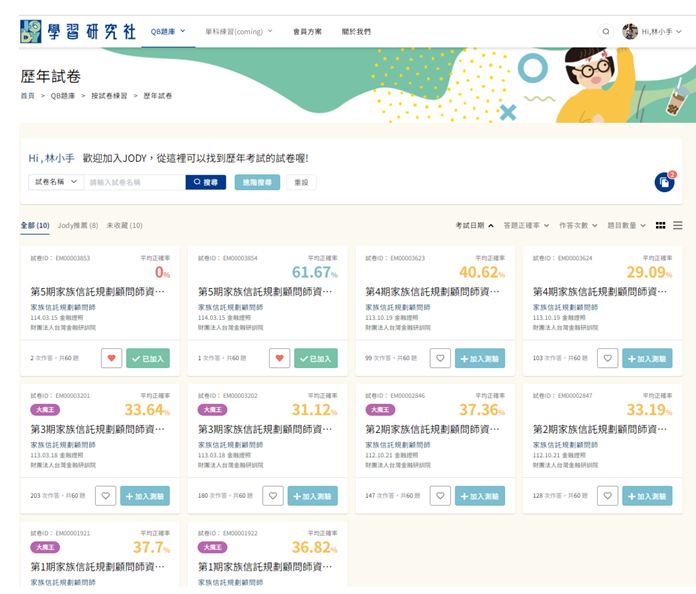Favorite exam EM00002847 with heart icon
696x594 pixels.
tap(607, 495)
